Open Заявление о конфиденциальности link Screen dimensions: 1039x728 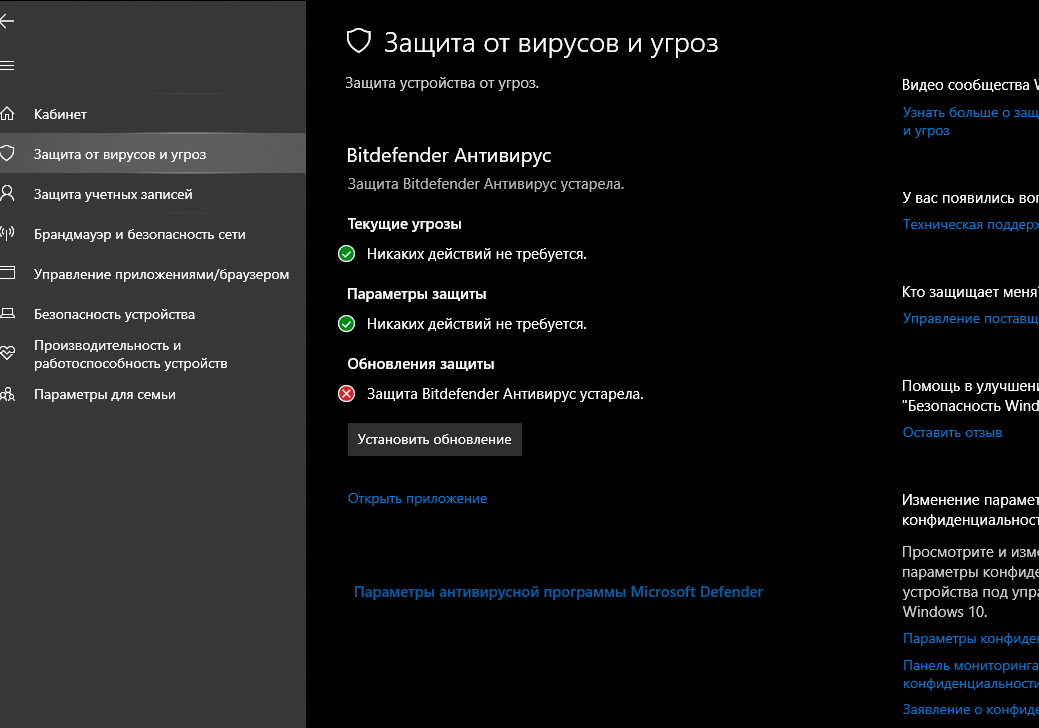(x=970, y=709)
